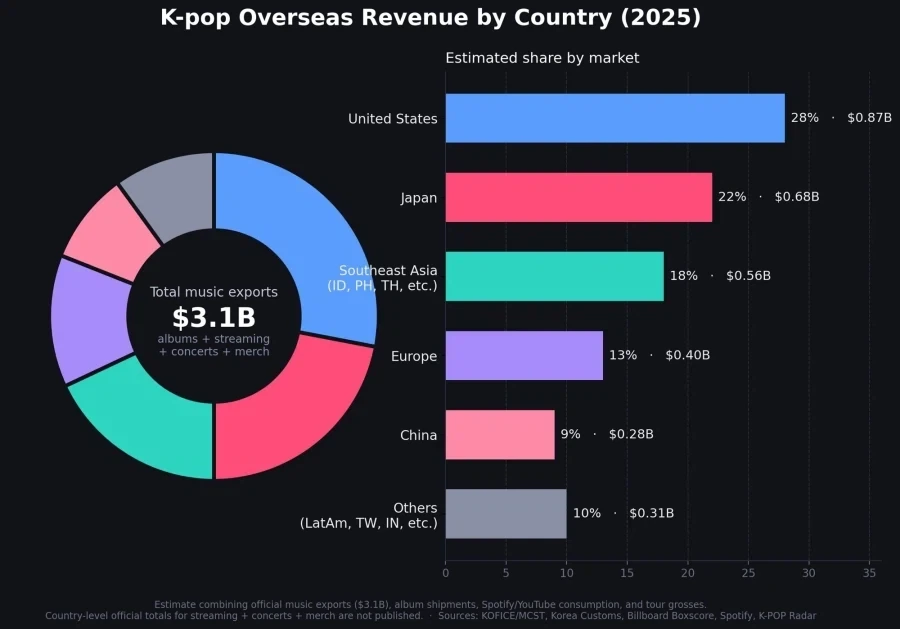Click the 'Japan' axis label
Viewport: 900px width, 629px height.
click(419, 198)
